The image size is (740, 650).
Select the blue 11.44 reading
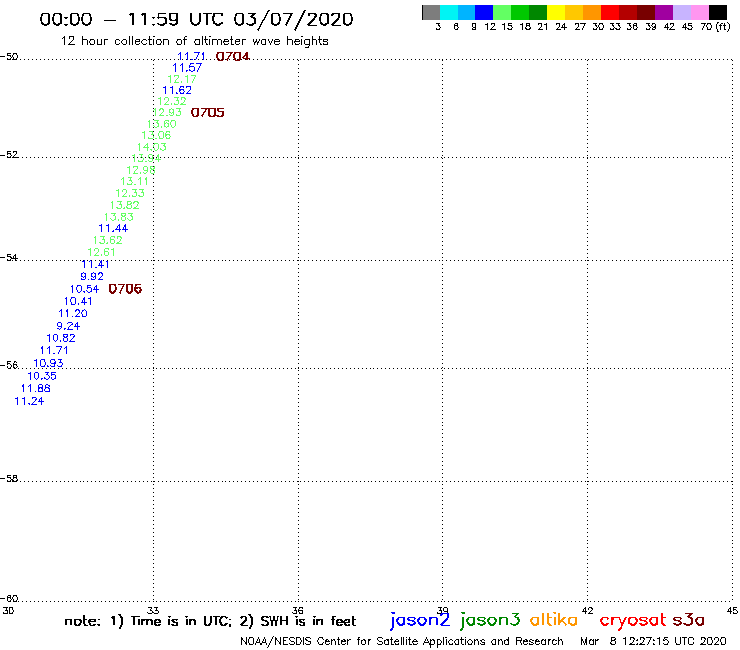tap(113, 228)
